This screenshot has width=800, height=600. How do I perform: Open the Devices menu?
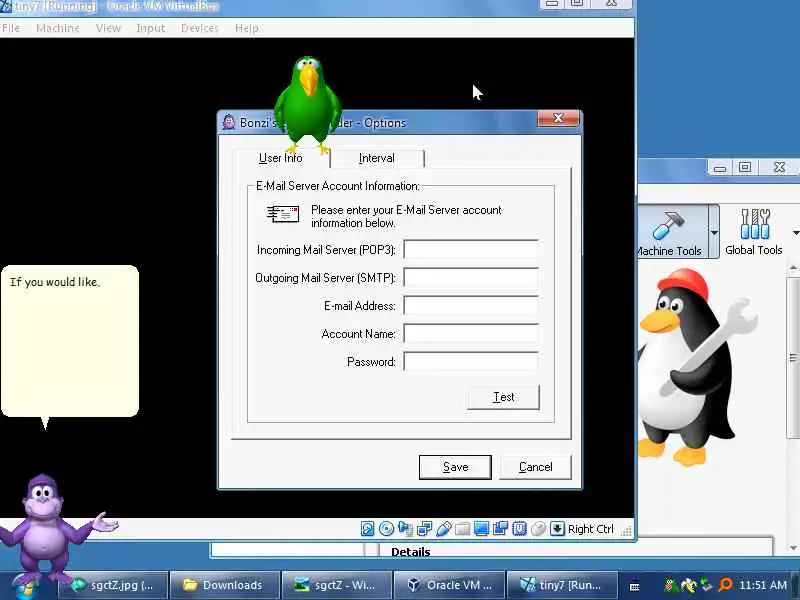click(x=199, y=28)
